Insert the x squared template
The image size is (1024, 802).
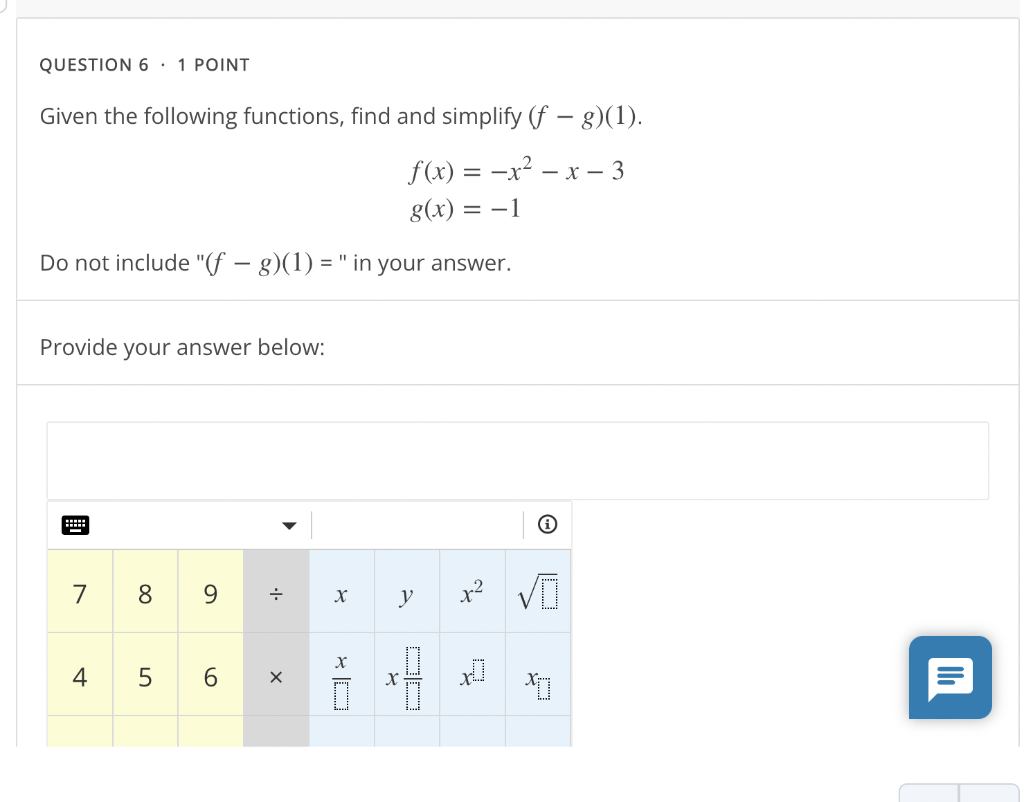pos(472,592)
